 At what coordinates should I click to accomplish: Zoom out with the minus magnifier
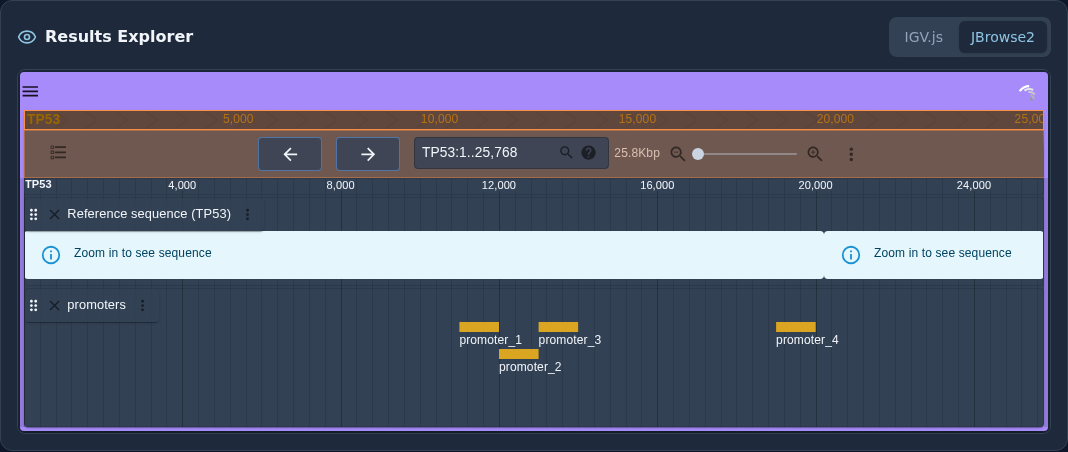[678, 154]
